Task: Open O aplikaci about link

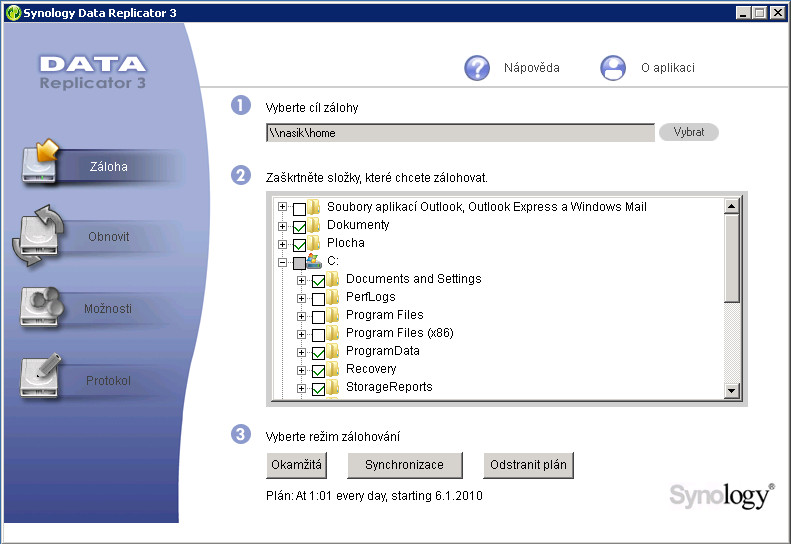Action: point(668,68)
